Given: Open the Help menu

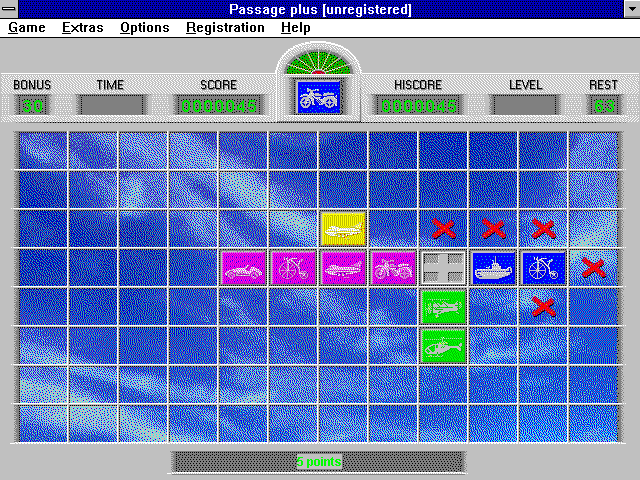Looking at the screenshot, I should click(x=296, y=27).
